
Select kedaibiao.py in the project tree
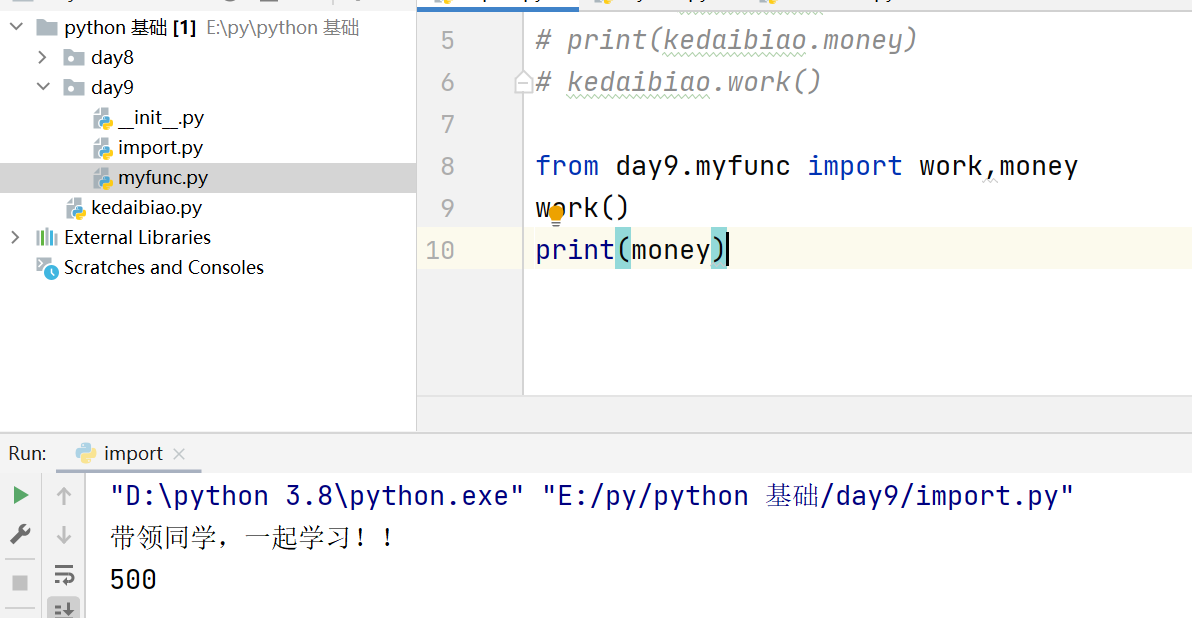click(x=146, y=208)
